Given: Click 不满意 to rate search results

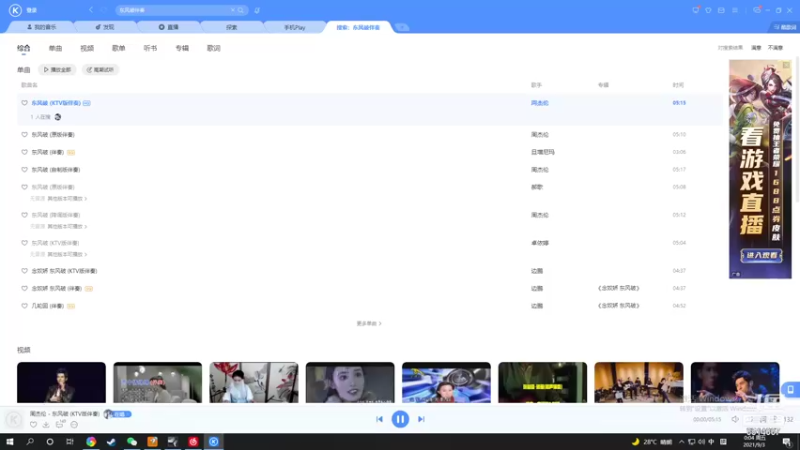Looking at the screenshot, I should (x=775, y=48).
